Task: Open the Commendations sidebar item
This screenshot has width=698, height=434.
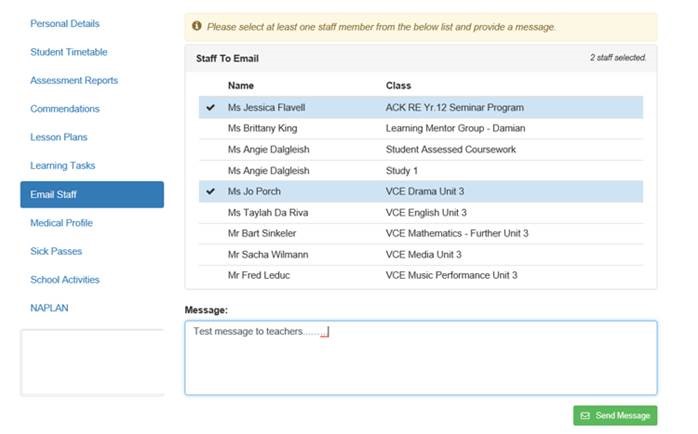Action: pos(65,109)
